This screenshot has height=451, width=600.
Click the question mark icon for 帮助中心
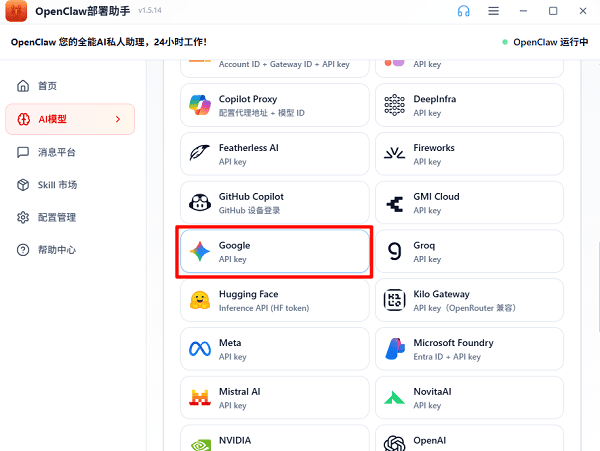pos(23,250)
